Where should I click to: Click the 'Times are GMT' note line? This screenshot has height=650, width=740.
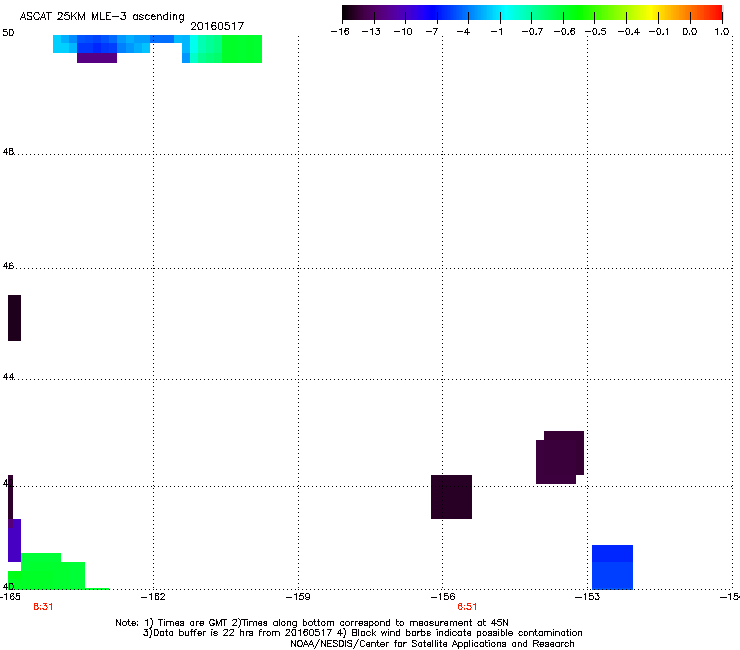click(x=312, y=623)
